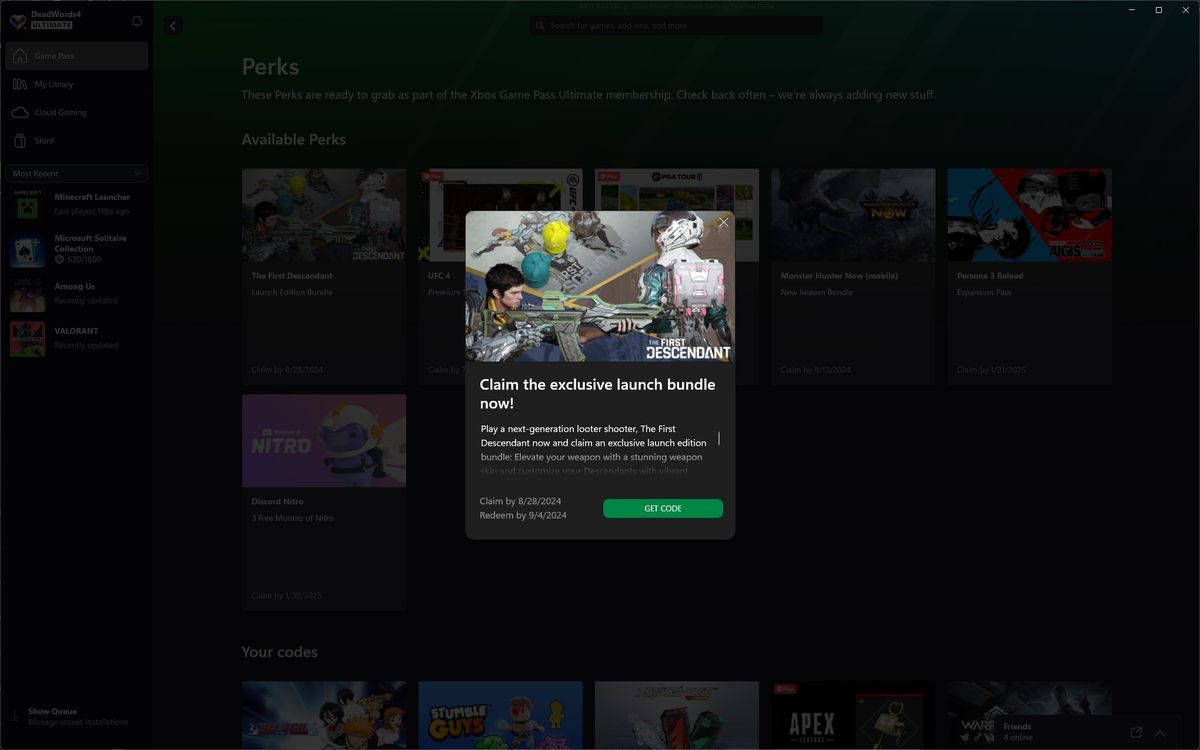Pop out the Friends panel
The image size is (1200, 750).
(x=1136, y=733)
